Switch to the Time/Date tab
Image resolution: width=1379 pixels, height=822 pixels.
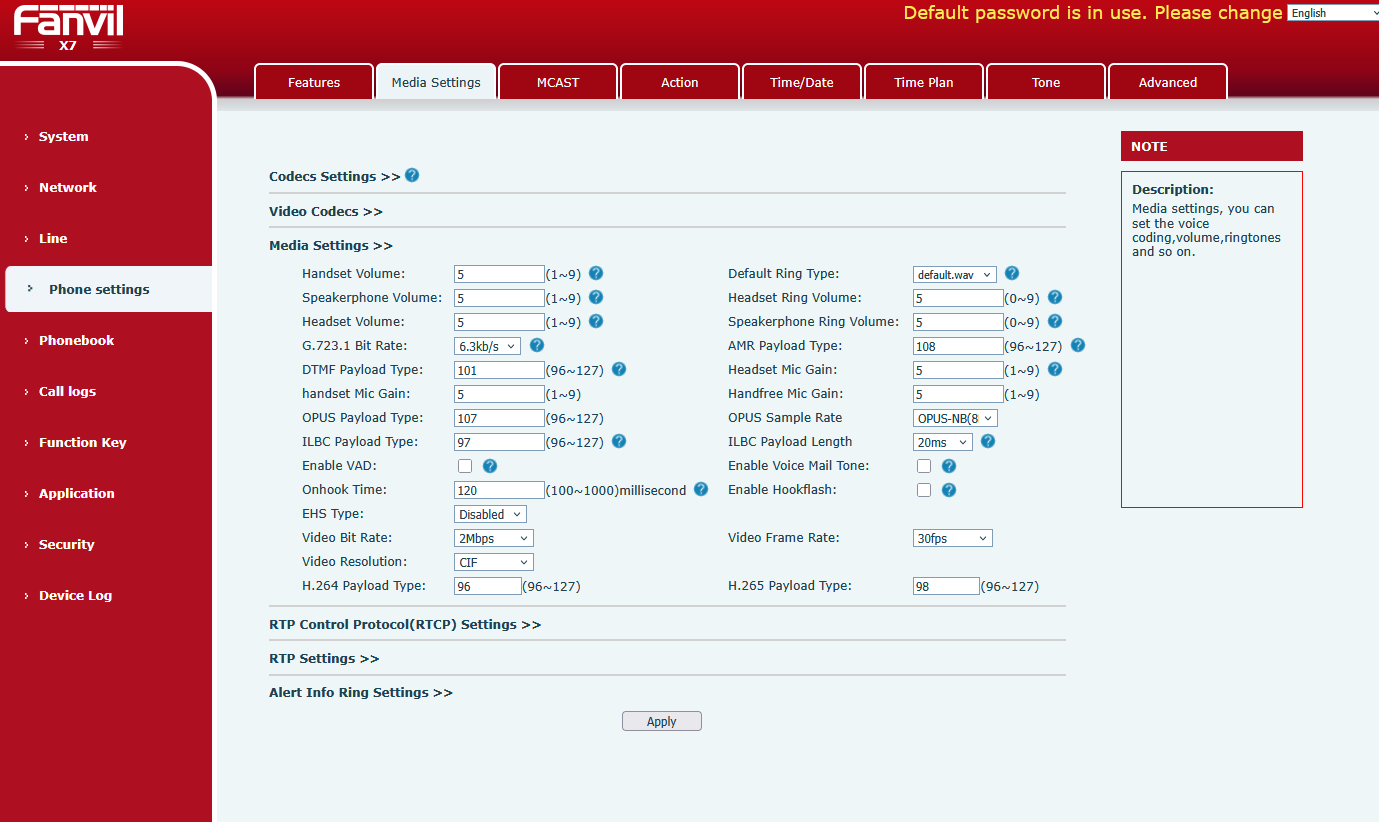[801, 82]
